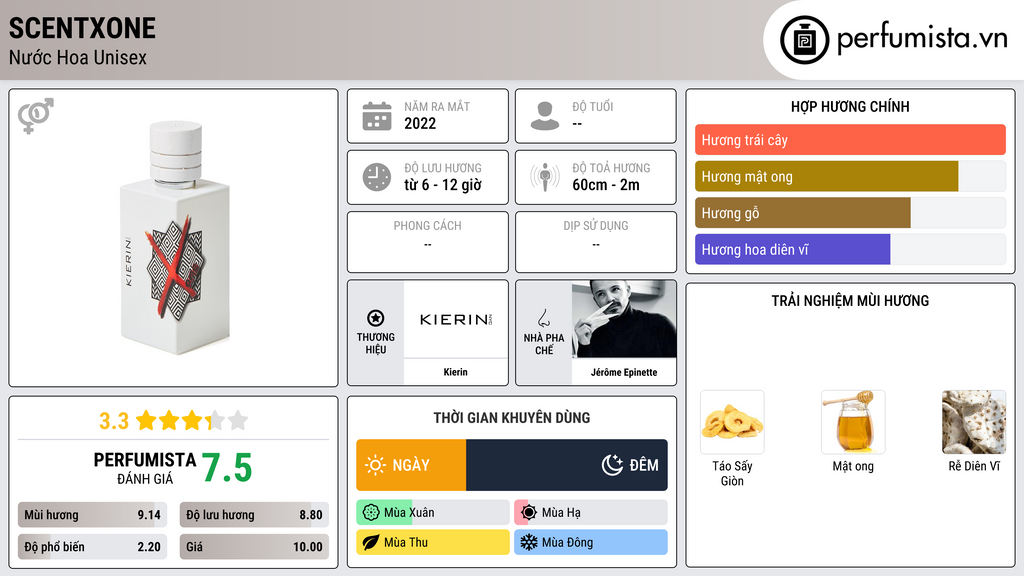Select the Táo Sấy Giòn note image
The width and height of the screenshot is (1024, 576).
[x=732, y=422]
